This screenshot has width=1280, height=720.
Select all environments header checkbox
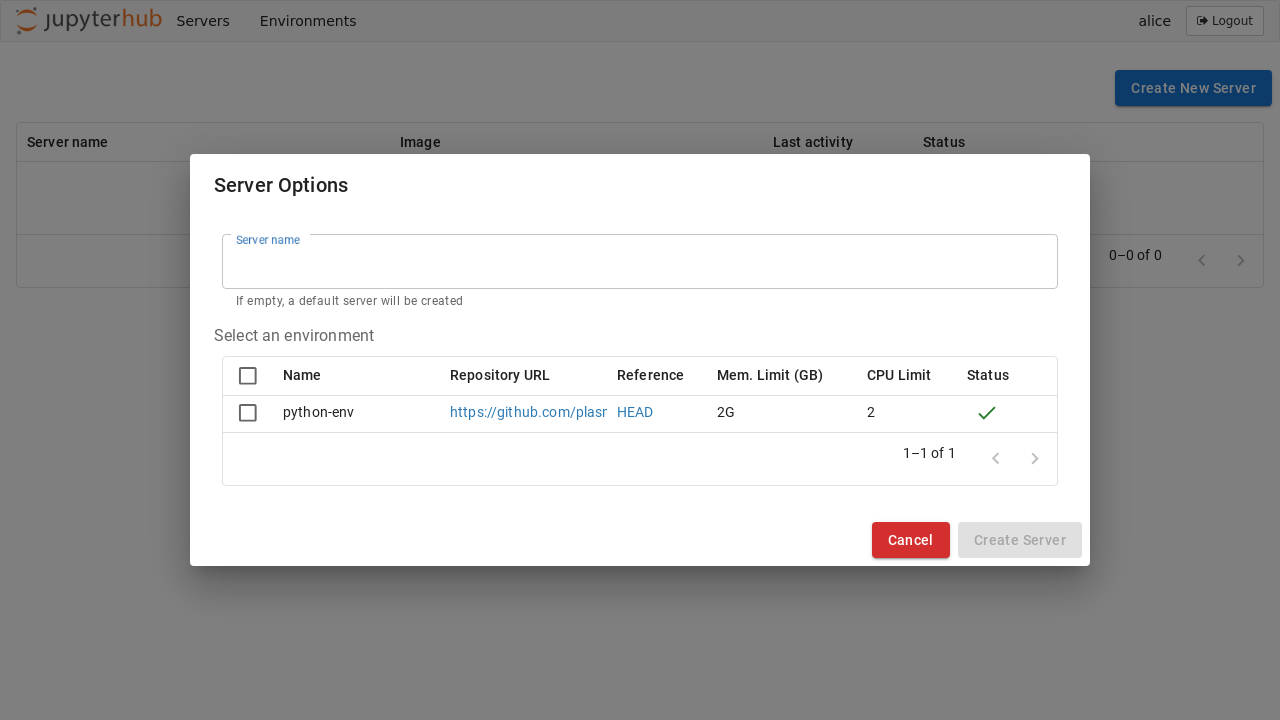tap(248, 376)
